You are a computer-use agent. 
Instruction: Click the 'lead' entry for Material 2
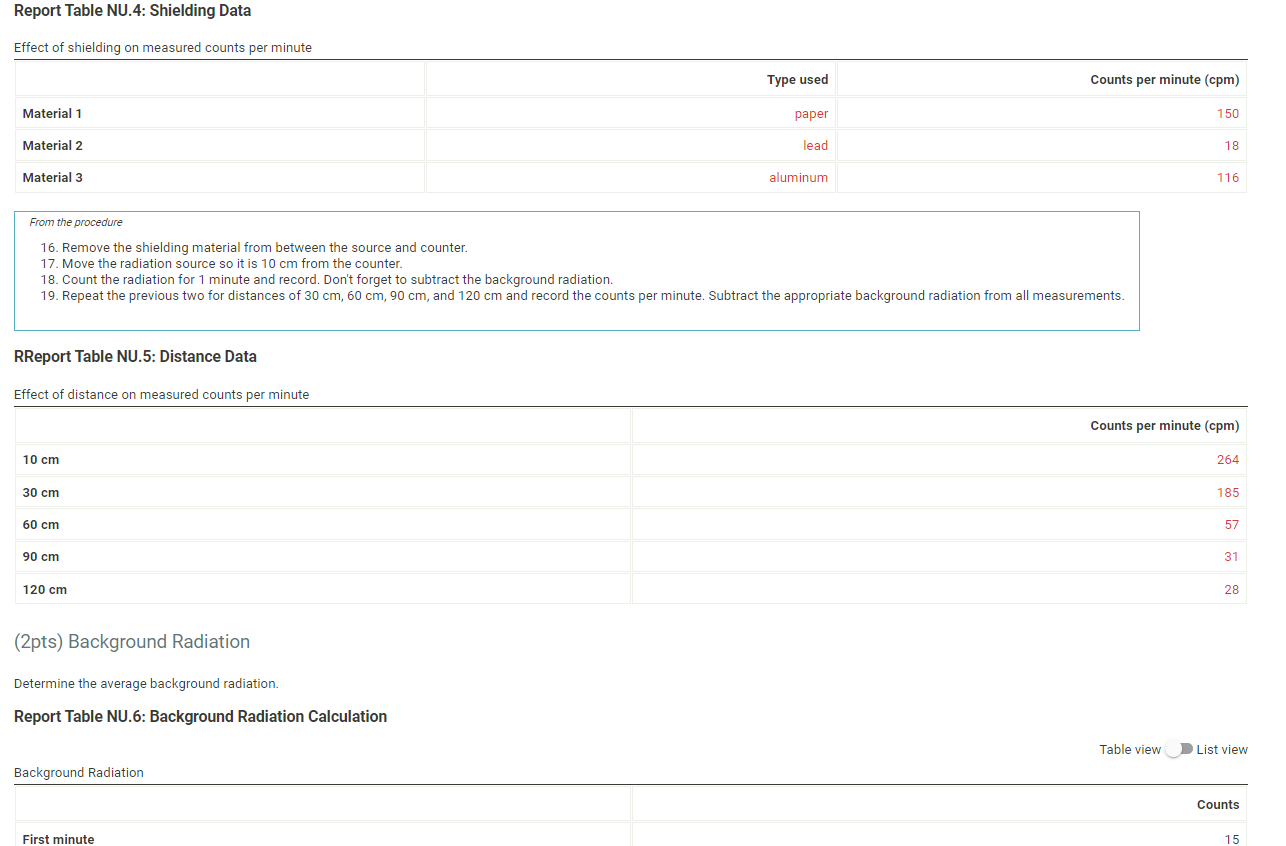[x=816, y=145]
